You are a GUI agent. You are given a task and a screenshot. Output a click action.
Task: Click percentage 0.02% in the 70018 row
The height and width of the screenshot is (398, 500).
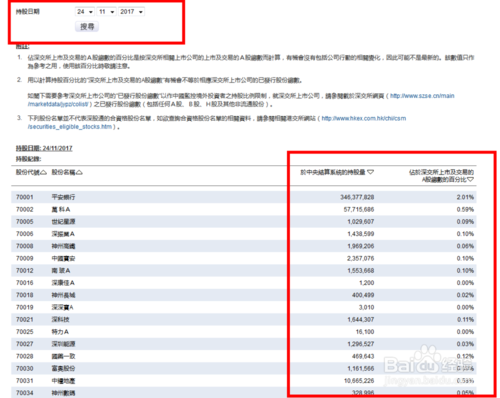(465, 295)
